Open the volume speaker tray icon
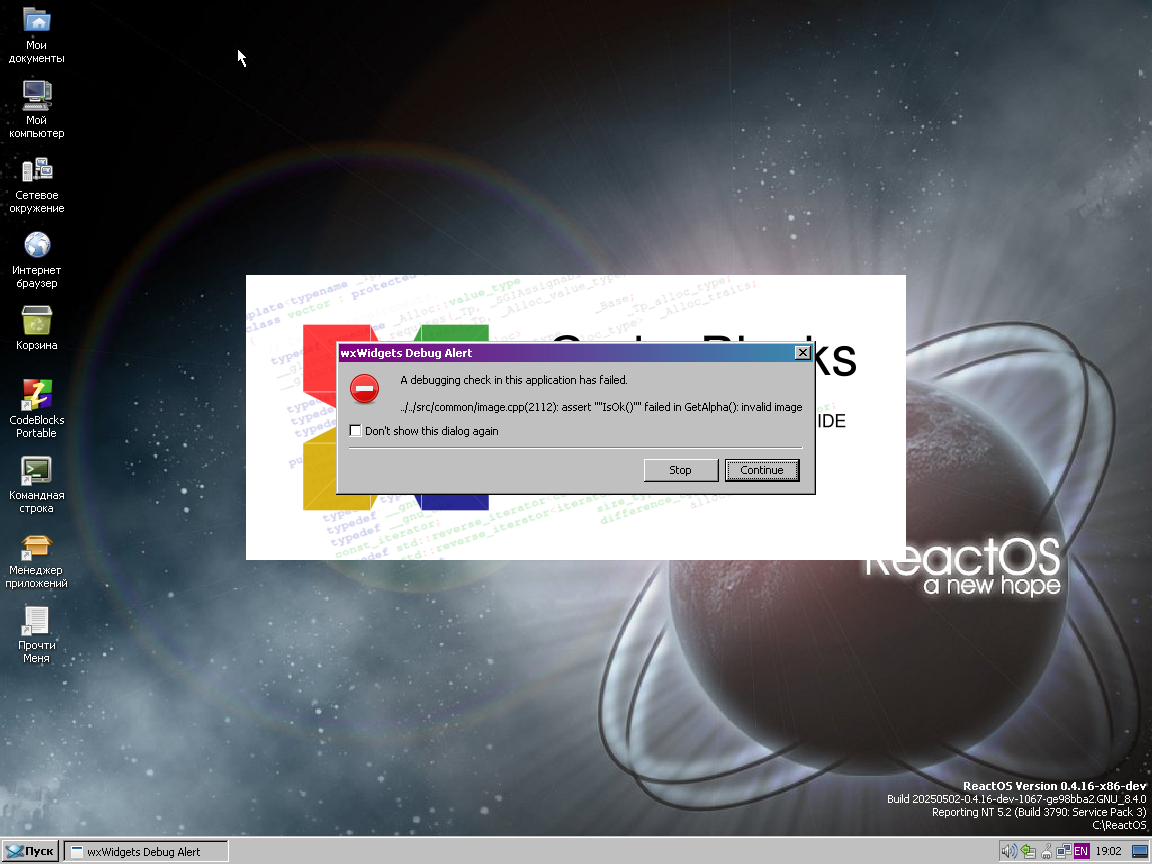This screenshot has width=1152, height=864. (x=1009, y=852)
